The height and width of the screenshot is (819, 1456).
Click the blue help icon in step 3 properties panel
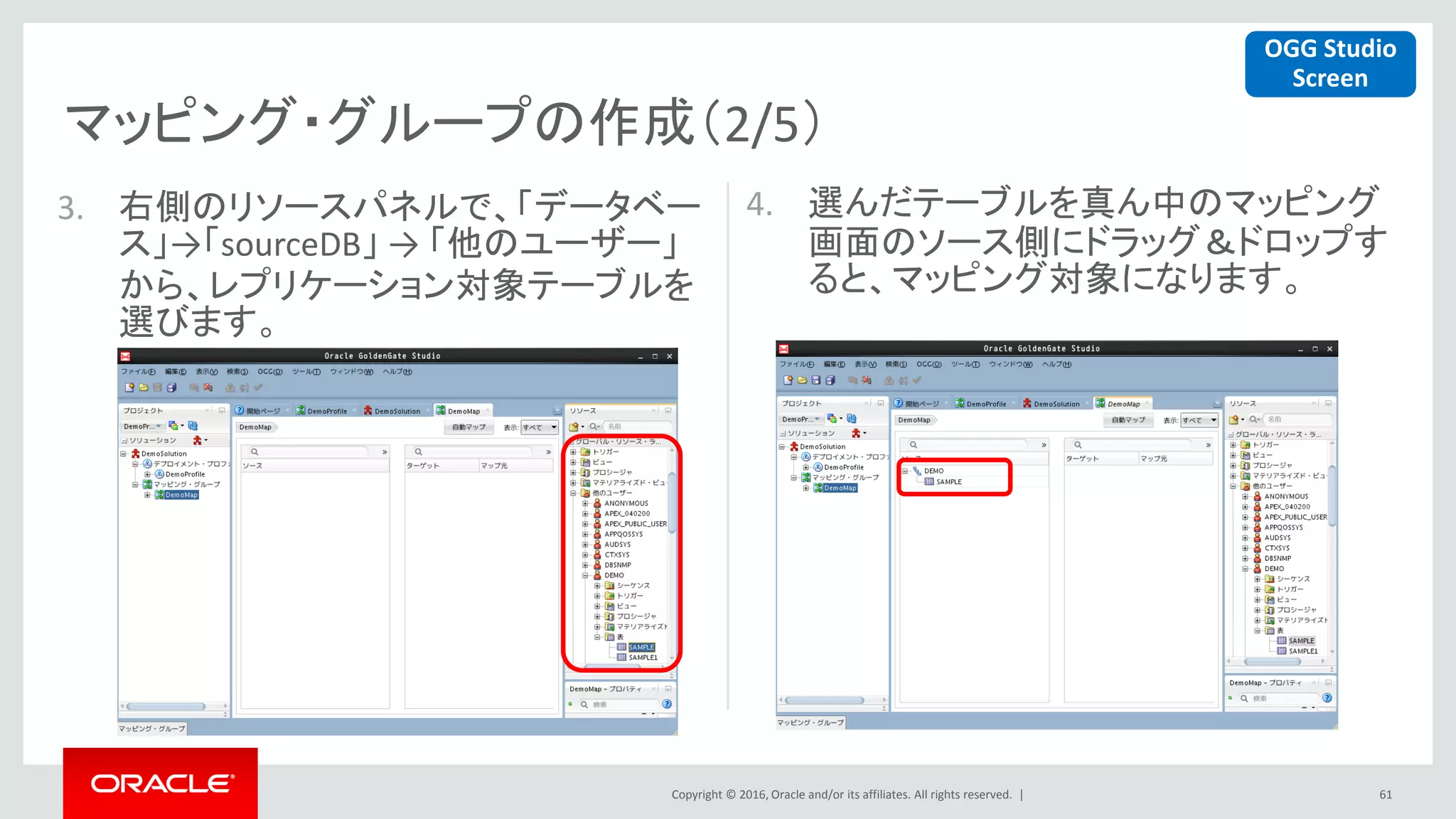point(667,704)
